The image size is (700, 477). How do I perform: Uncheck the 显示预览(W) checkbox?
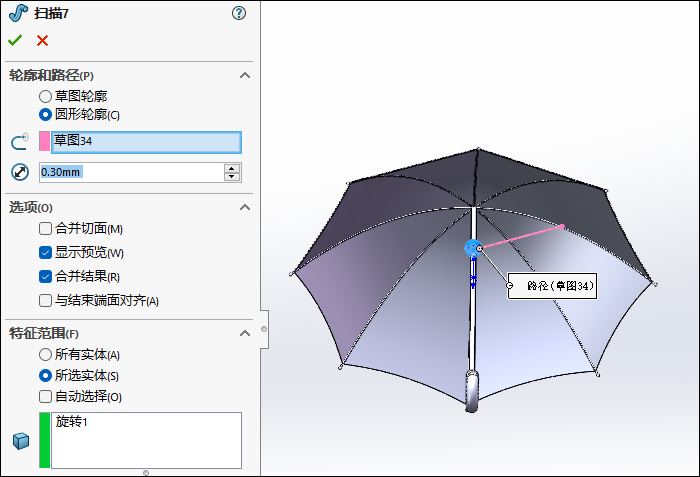tap(45, 253)
